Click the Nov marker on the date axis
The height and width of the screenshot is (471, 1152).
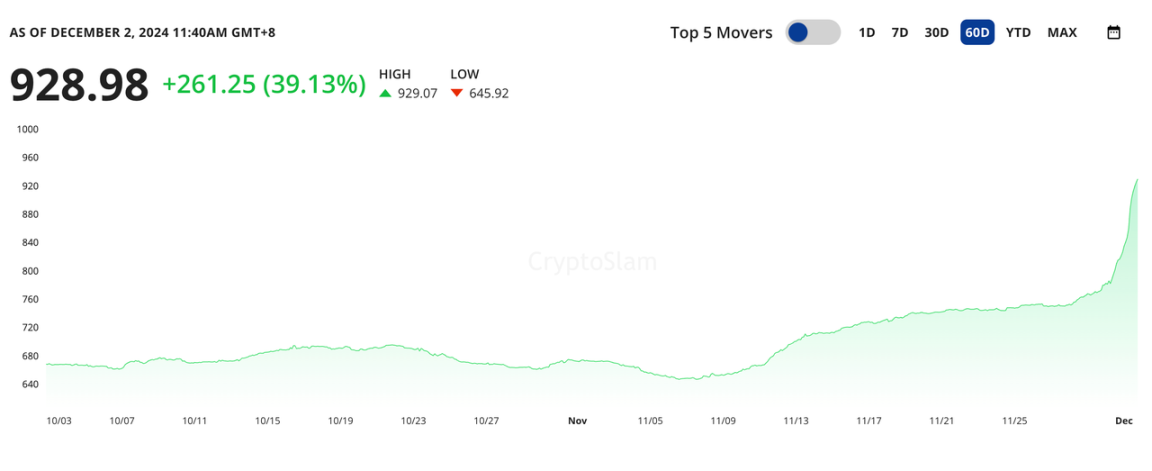pyautogui.click(x=577, y=421)
